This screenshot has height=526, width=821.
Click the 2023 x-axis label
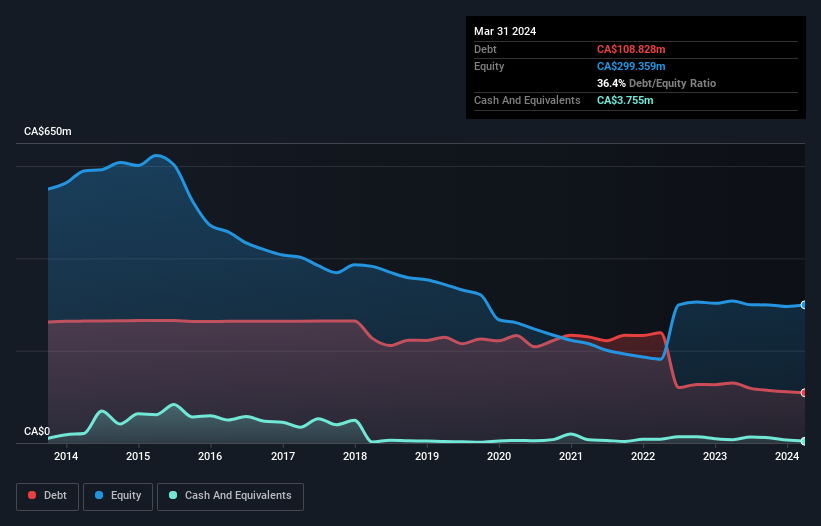tap(715, 456)
